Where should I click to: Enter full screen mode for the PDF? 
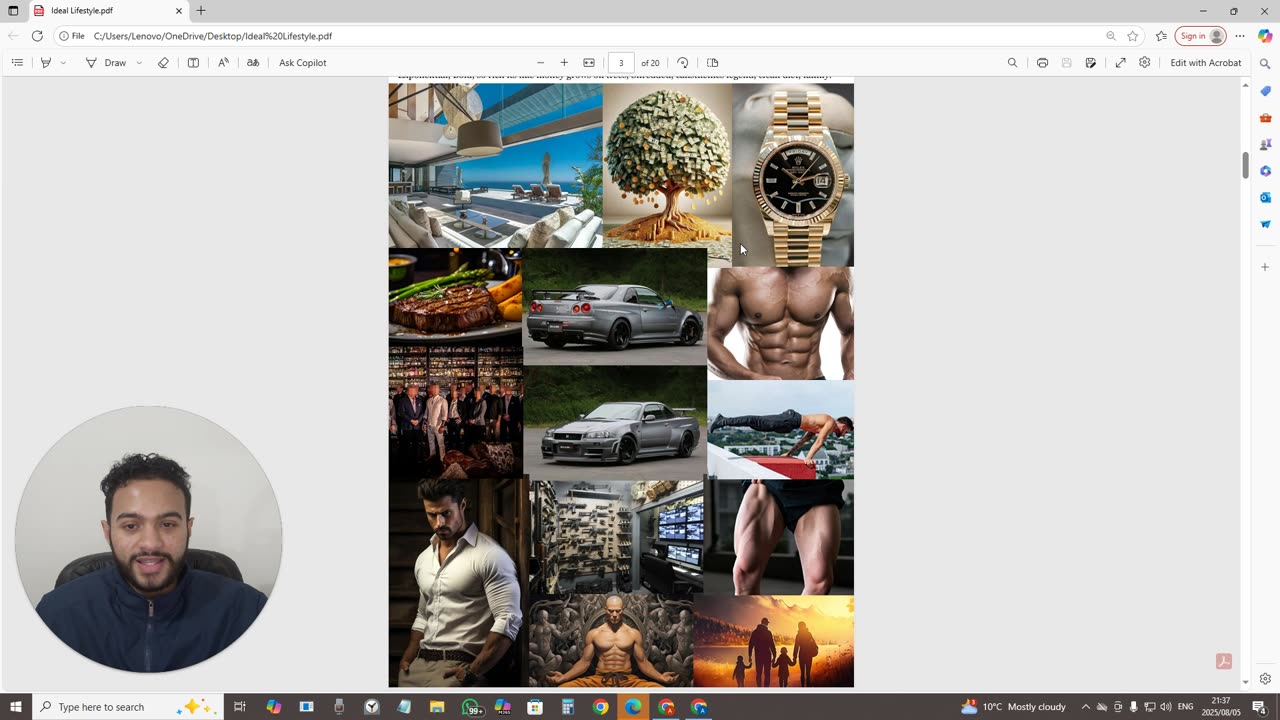pyautogui.click(x=1121, y=63)
